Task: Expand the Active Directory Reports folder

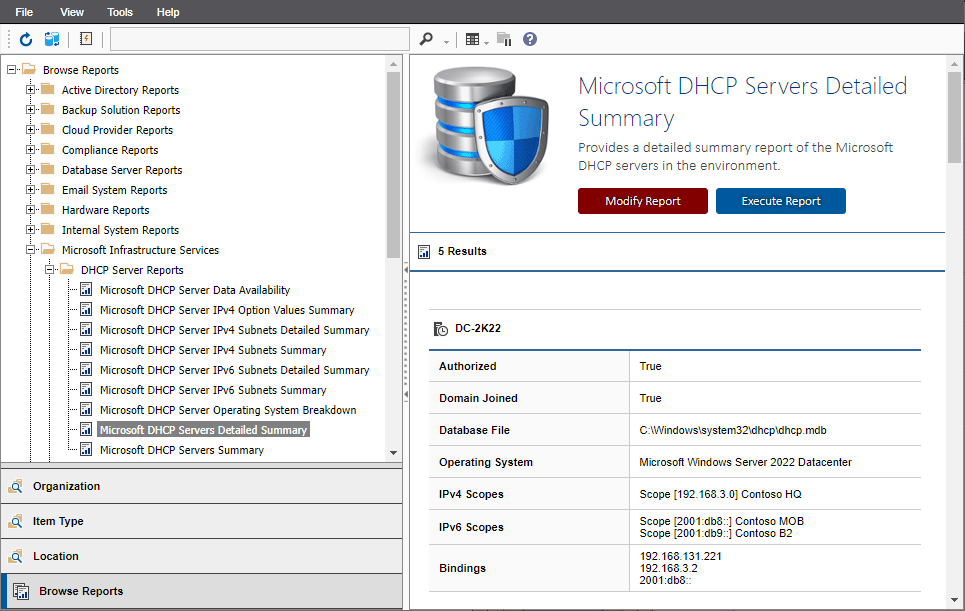Action: pos(30,90)
